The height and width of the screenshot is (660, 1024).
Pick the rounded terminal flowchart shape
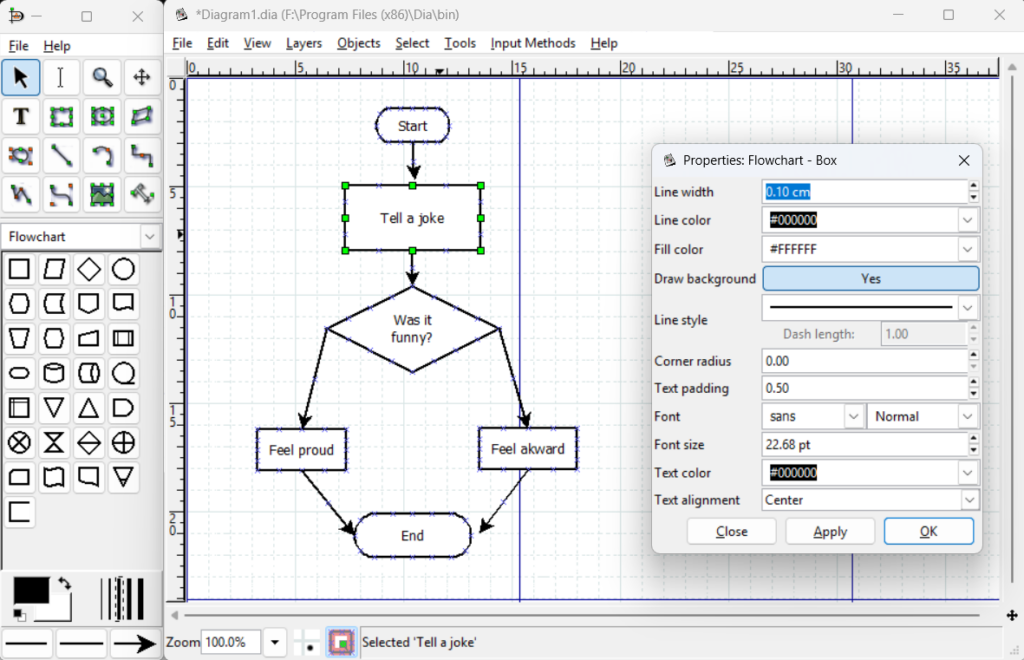pyautogui.click(x=21, y=371)
